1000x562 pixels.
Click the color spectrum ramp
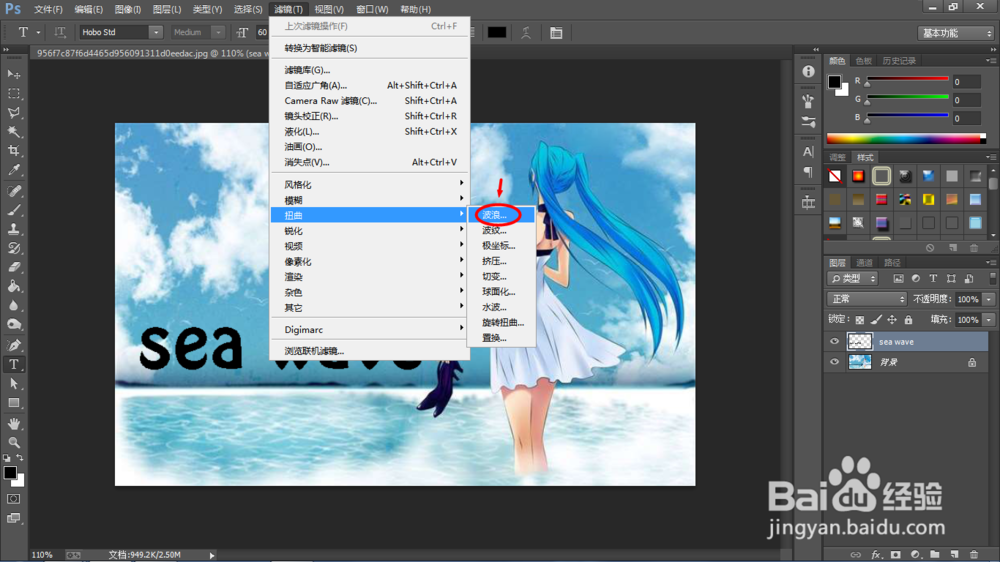[x=906, y=138]
